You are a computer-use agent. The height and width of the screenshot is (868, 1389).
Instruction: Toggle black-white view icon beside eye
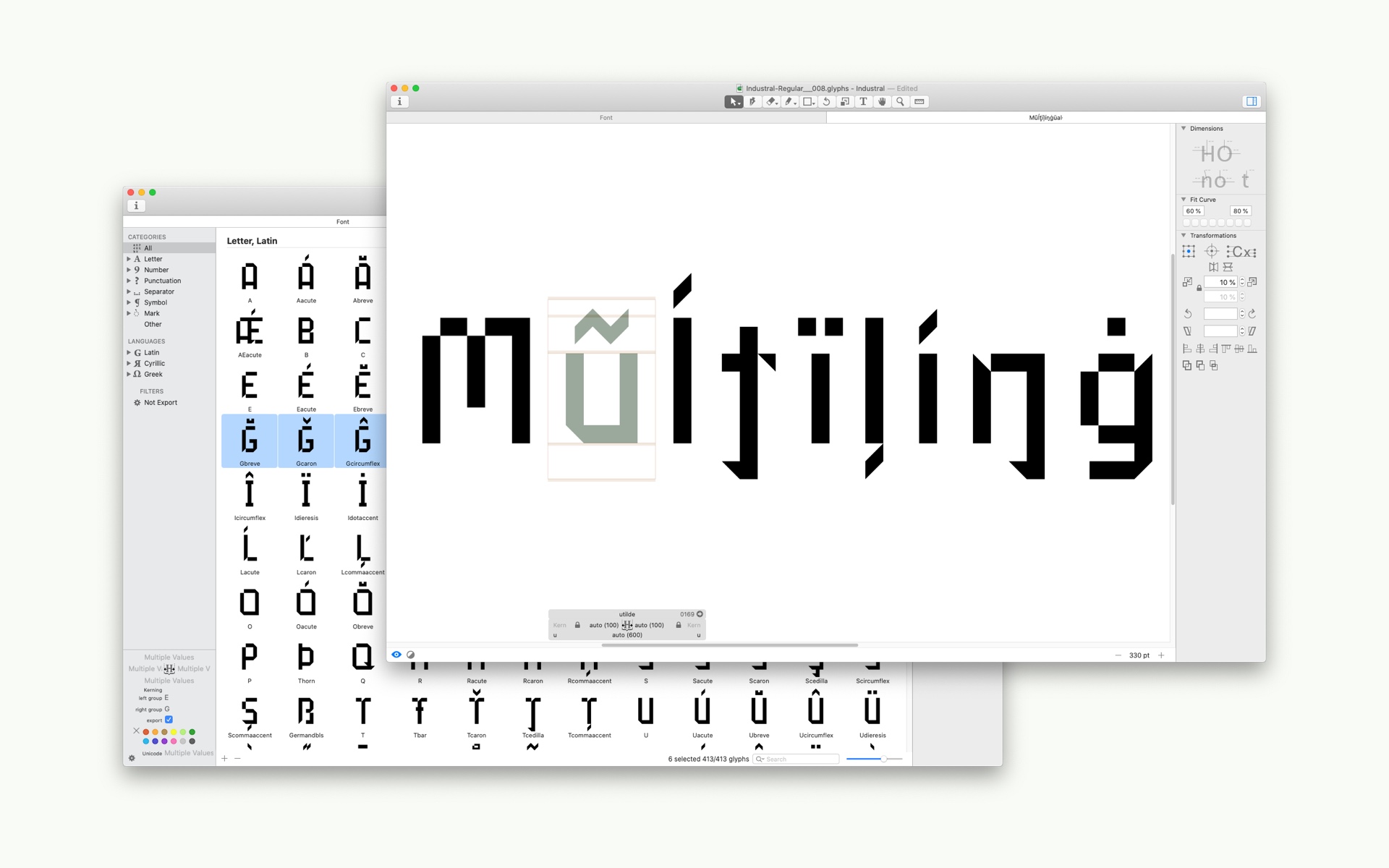411,655
